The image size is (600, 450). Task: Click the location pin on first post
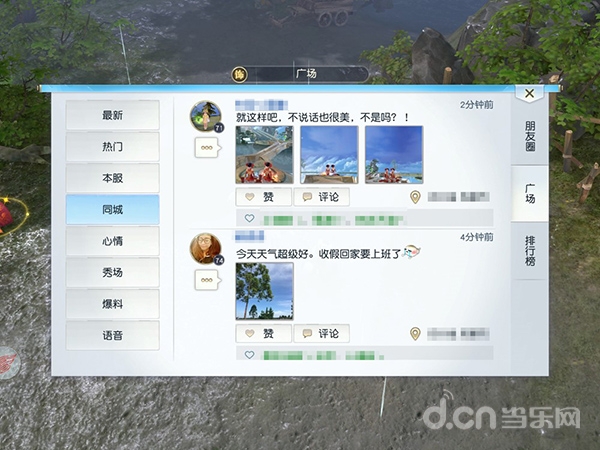tap(415, 197)
